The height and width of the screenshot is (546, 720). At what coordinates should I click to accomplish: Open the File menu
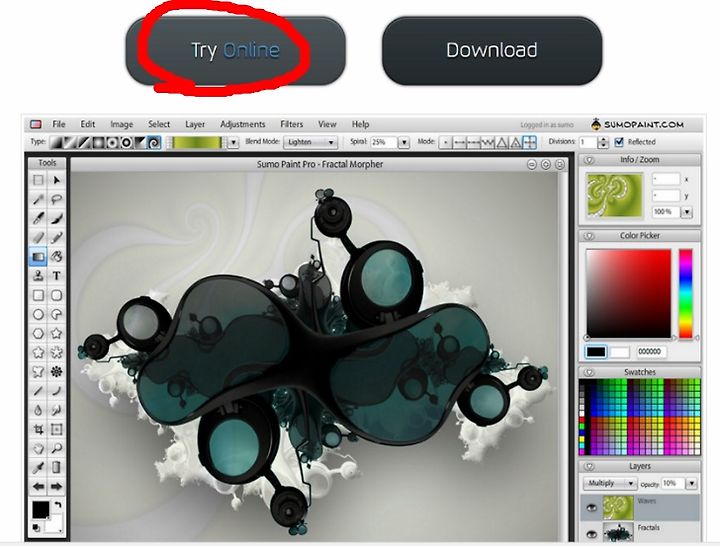[x=59, y=124]
